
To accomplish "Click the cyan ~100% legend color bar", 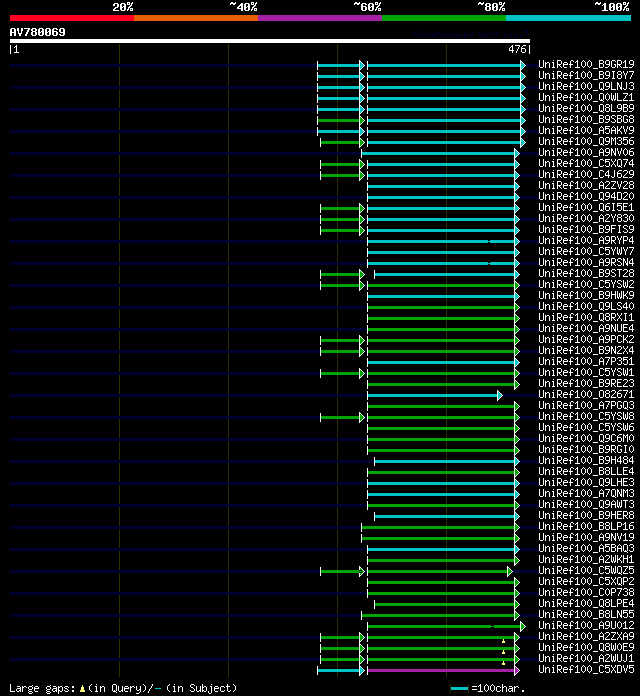I will click(x=569, y=18).
